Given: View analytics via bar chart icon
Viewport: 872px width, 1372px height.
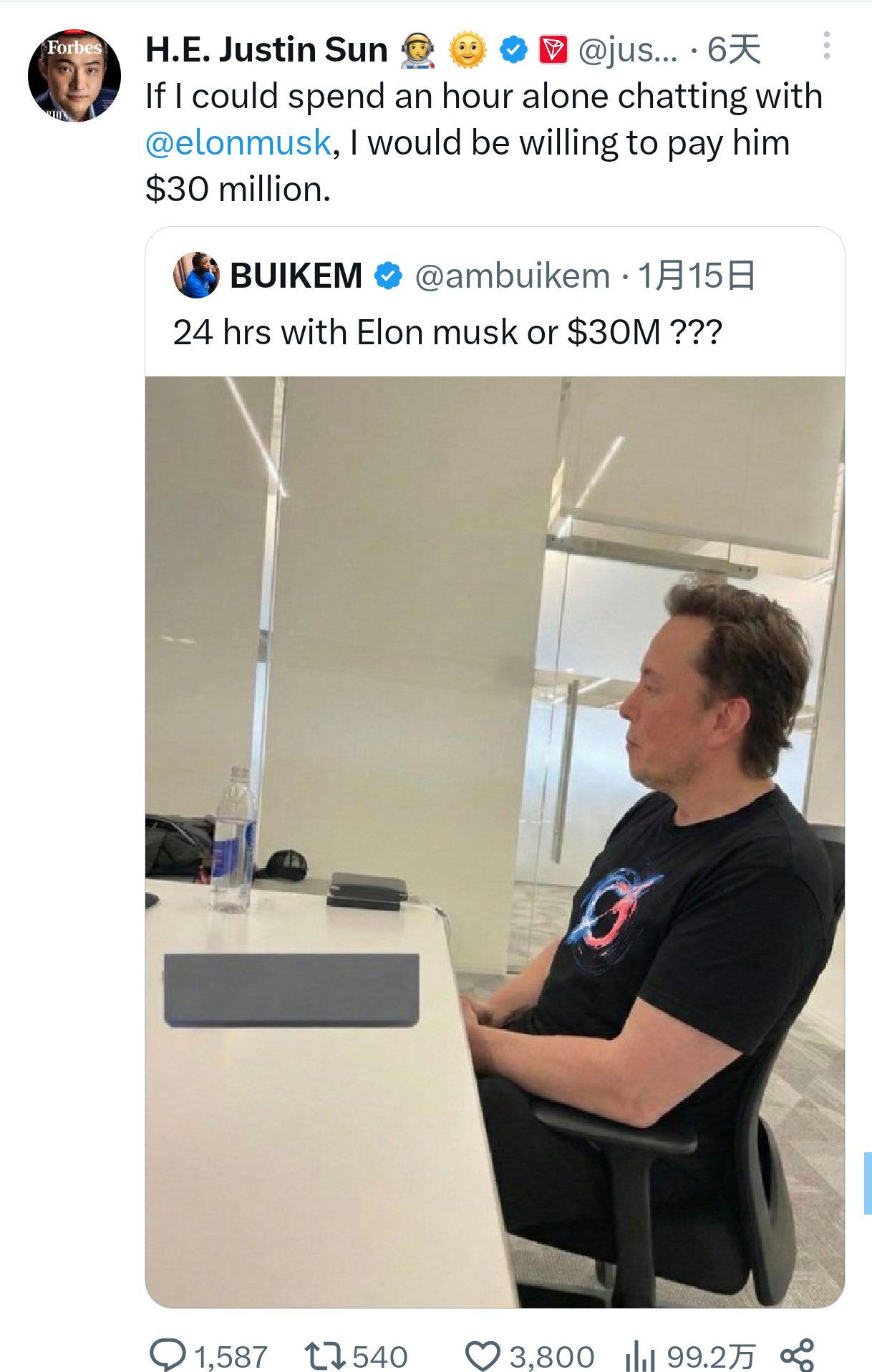Looking at the screenshot, I should tap(640, 1356).
